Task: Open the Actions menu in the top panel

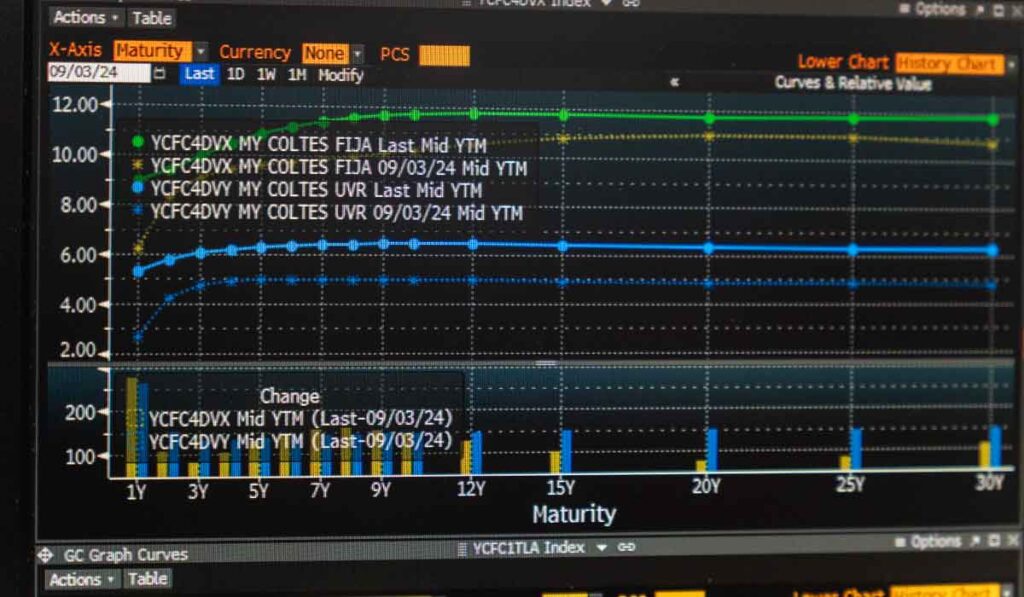Action: click(86, 18)
